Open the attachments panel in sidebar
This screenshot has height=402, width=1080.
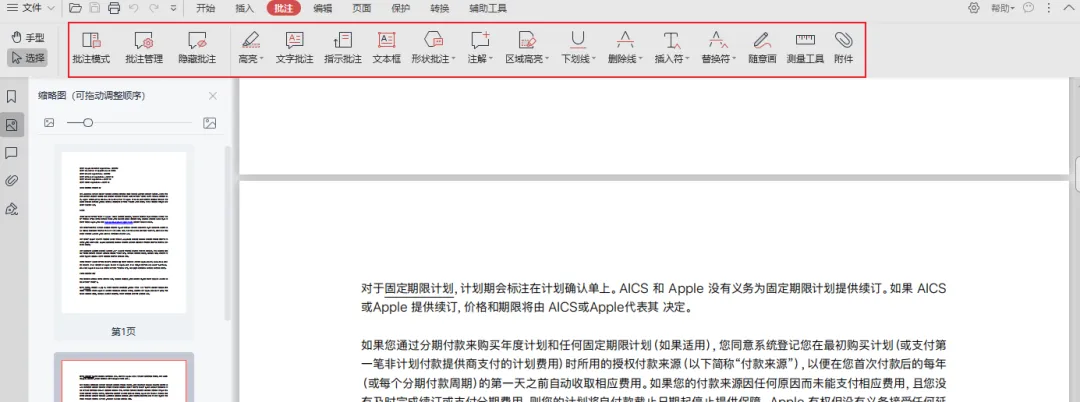pos(11,181)
